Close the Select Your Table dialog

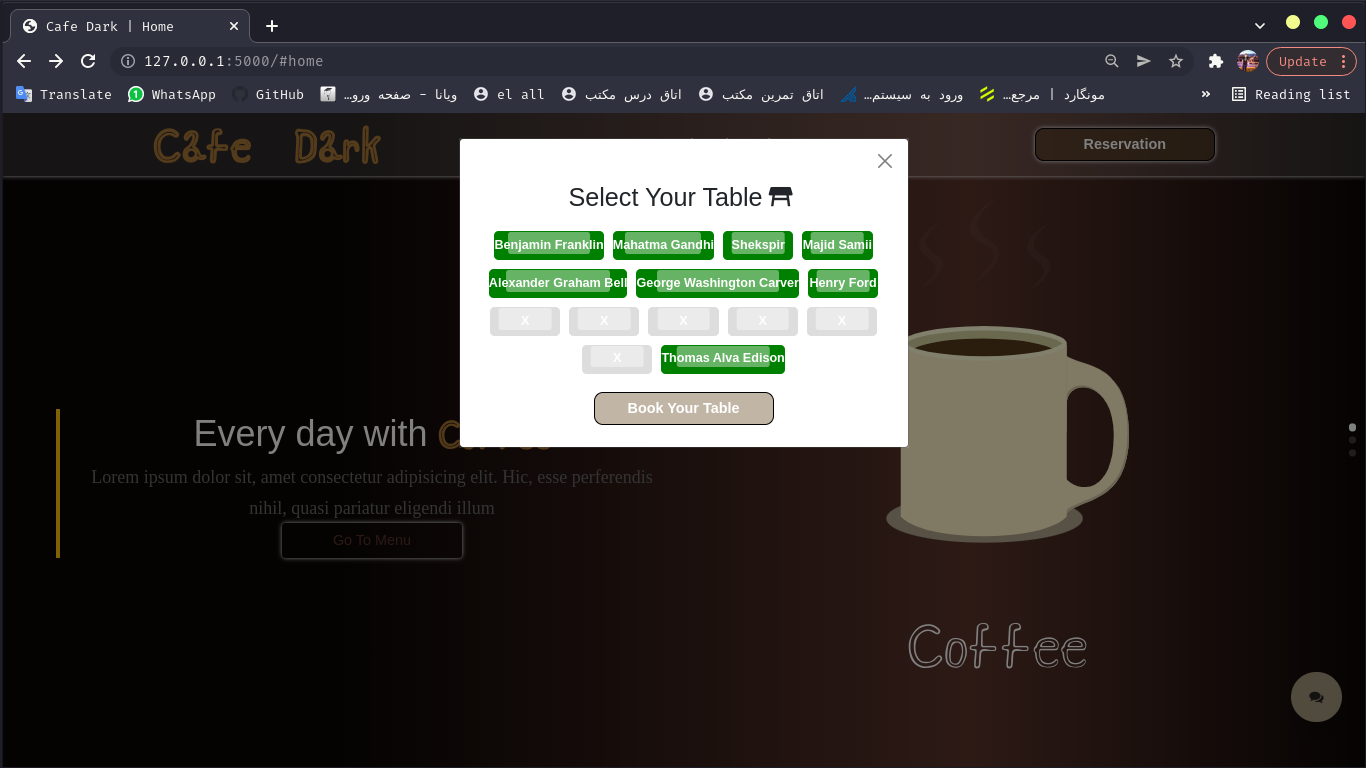click(x=884, y=161)
